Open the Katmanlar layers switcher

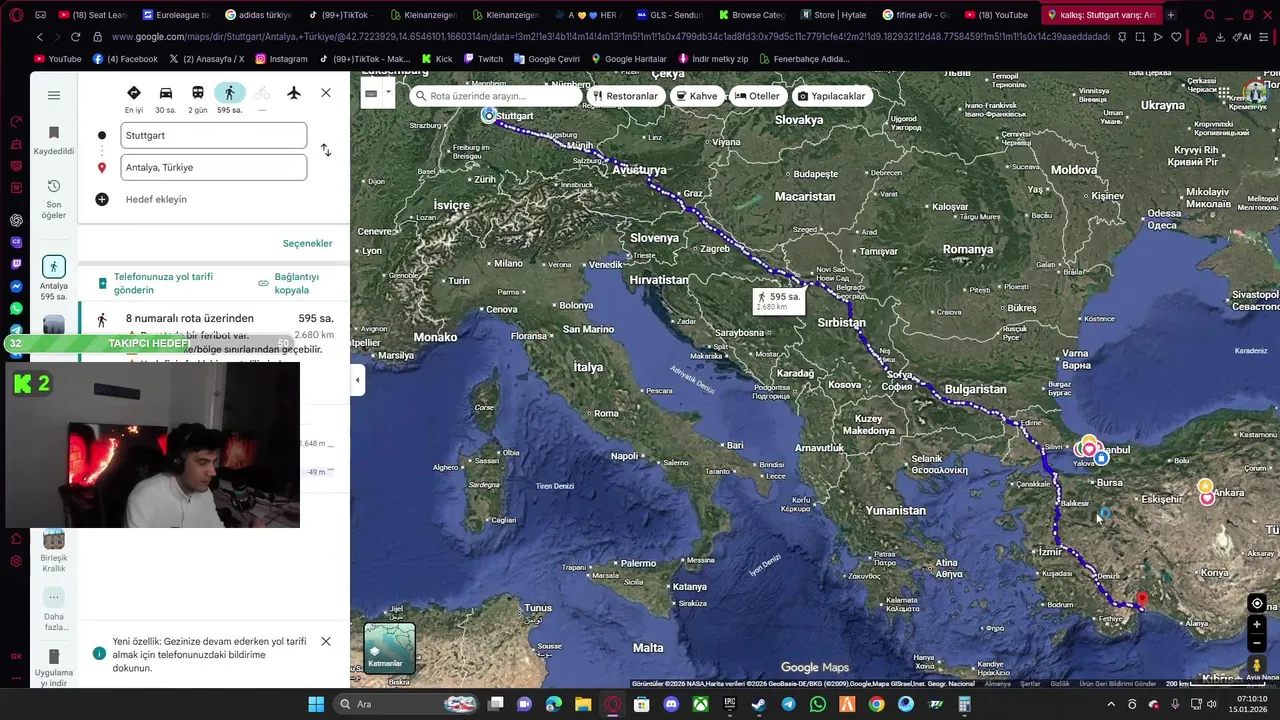point(389,647)
